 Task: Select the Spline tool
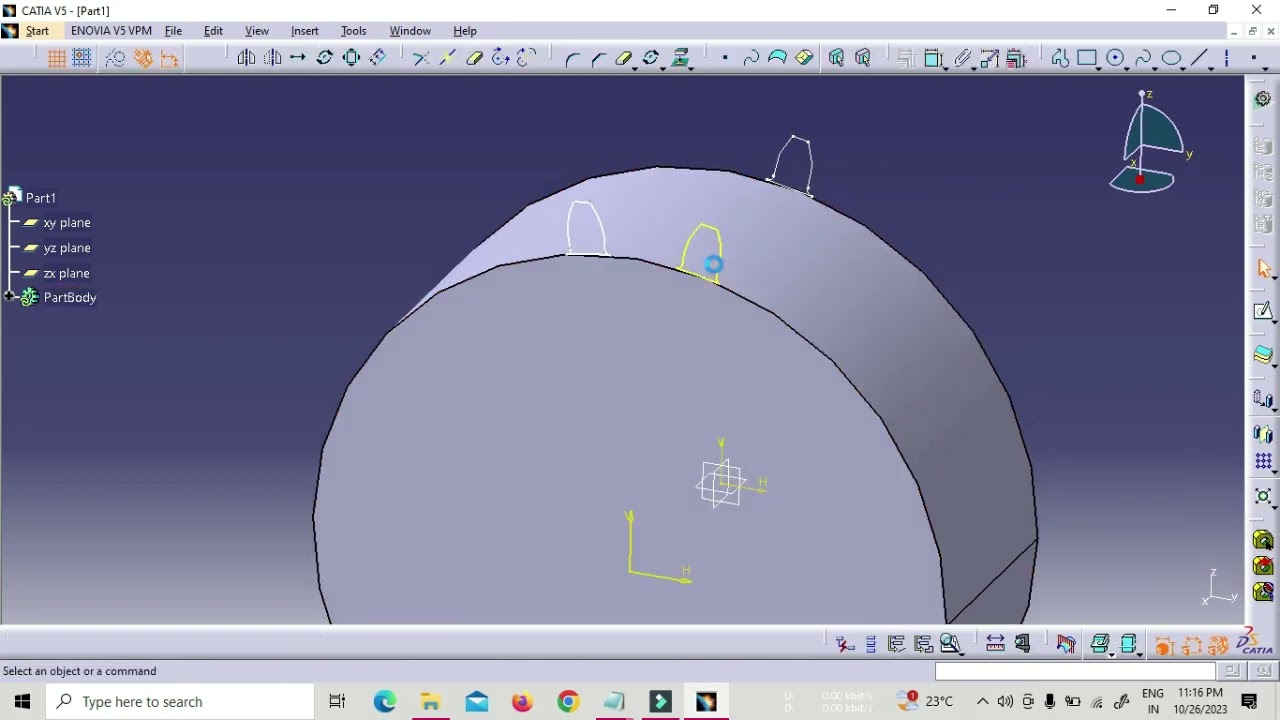(x=1143, y=58)
